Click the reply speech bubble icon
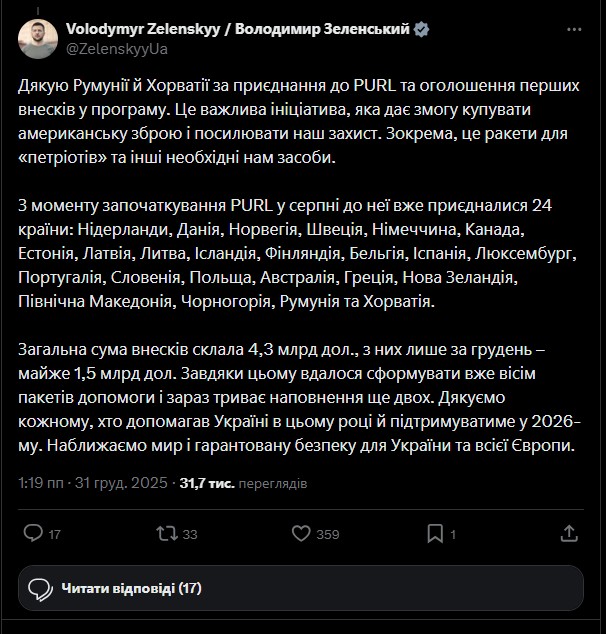 [33, 533]
